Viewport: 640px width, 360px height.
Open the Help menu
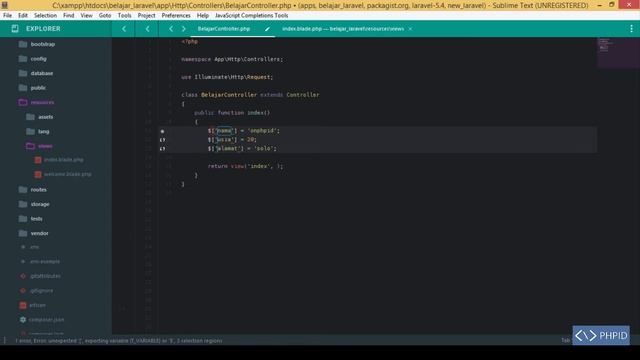pos(202,16)
